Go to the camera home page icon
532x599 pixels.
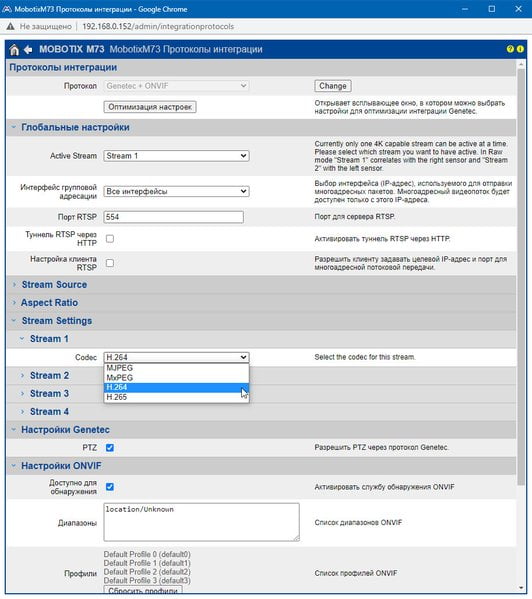pyautogui.click(x=14, y=50)
